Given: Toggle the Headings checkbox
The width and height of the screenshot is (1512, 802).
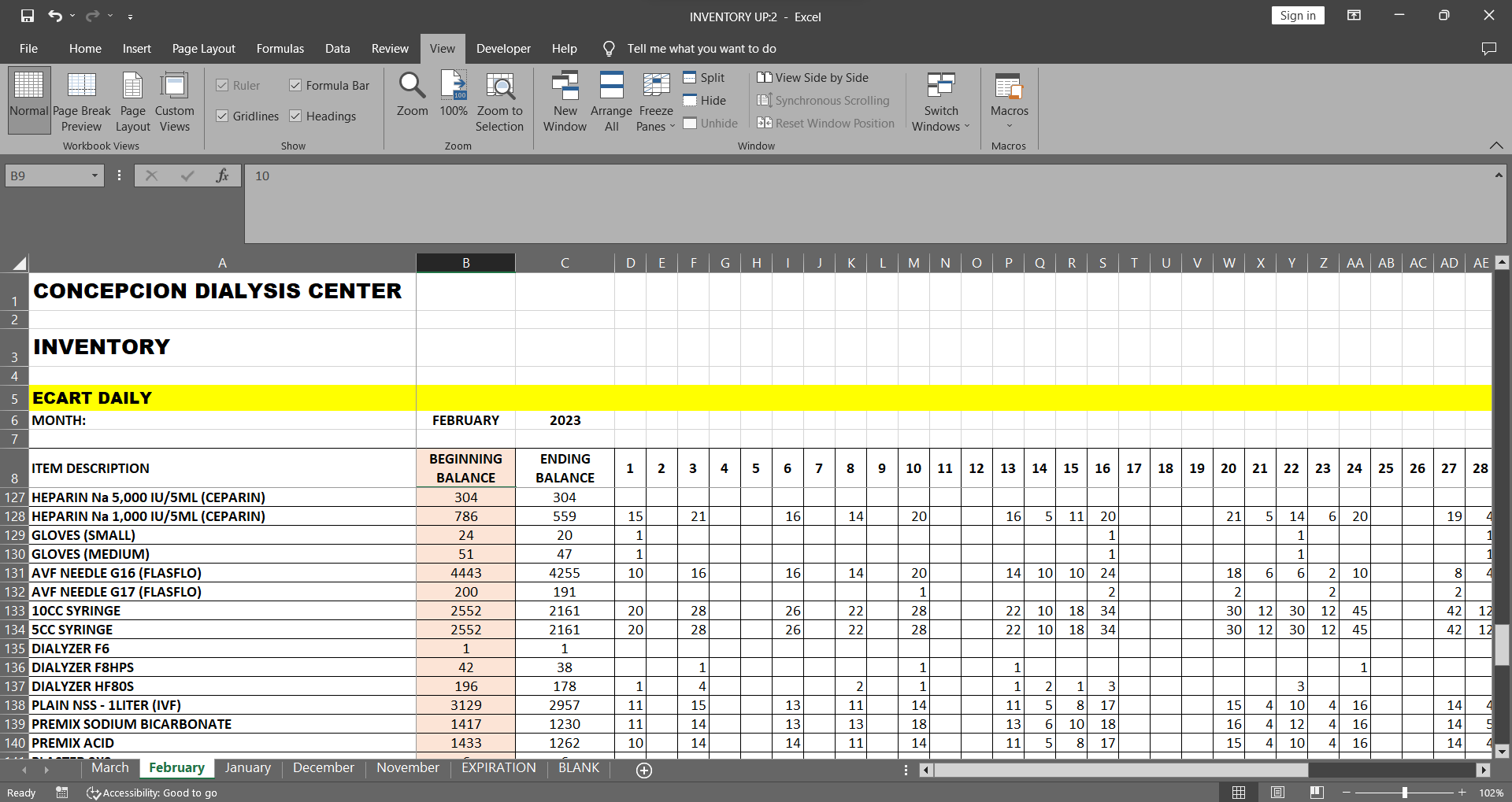Looking at the screenshot, I should click(x=323, y=116).
